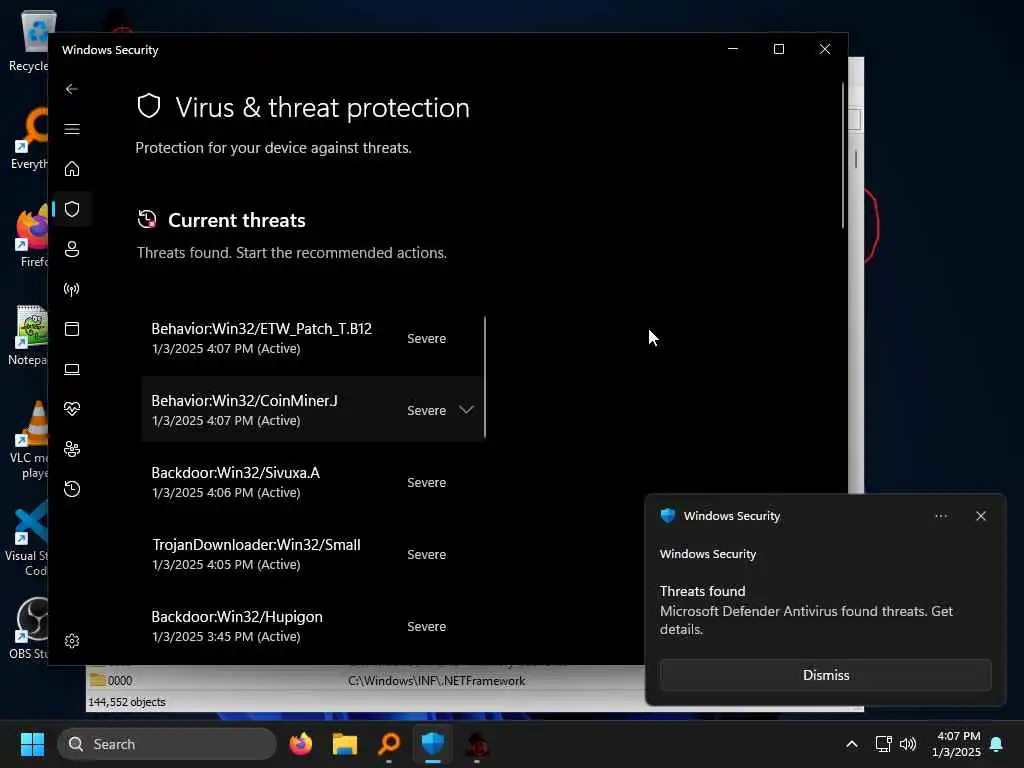The width and height of the screenshot is (1024, 768).
Task: Close the Windows Security notification toast
Action: click(x=980, y=516)
